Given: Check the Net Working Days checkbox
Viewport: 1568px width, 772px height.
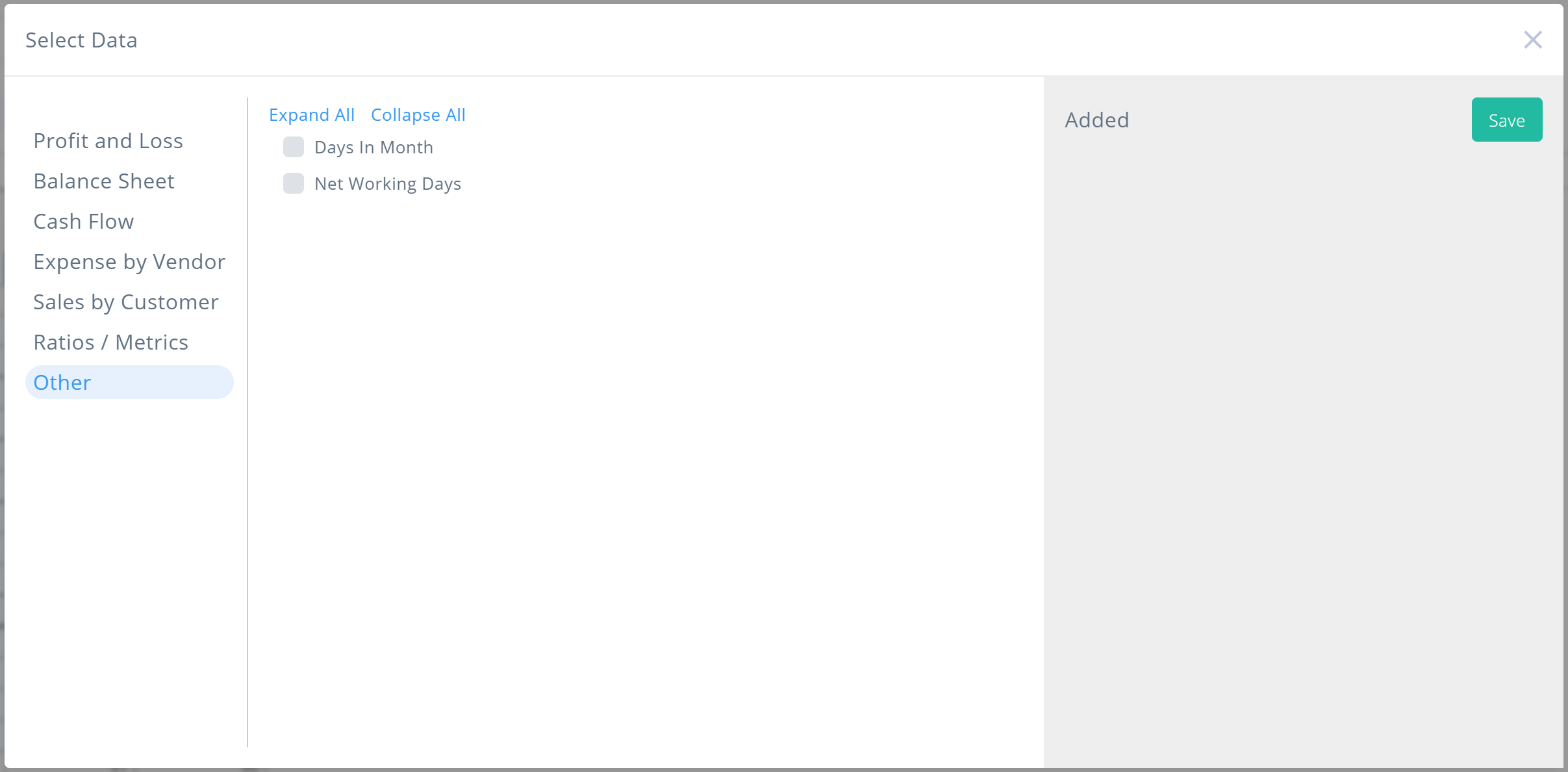Looking at the screenshot, I should [294, 184].
